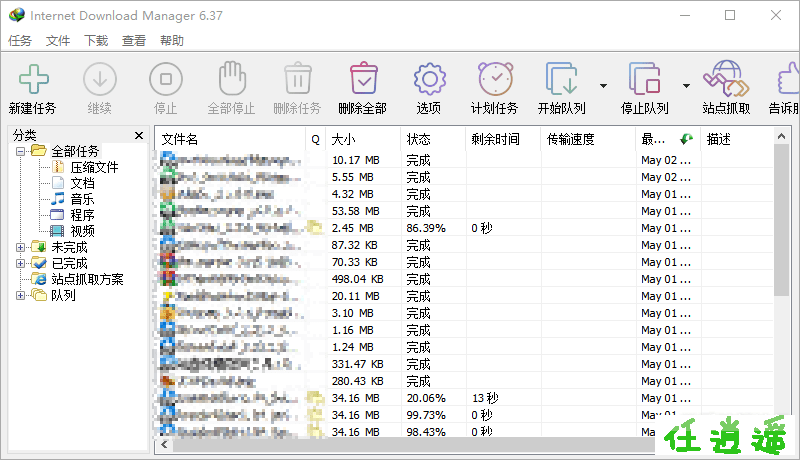The image size is (800, 460).
Task: Select the 全部任务 folder
Action: (x=75, y=151)
